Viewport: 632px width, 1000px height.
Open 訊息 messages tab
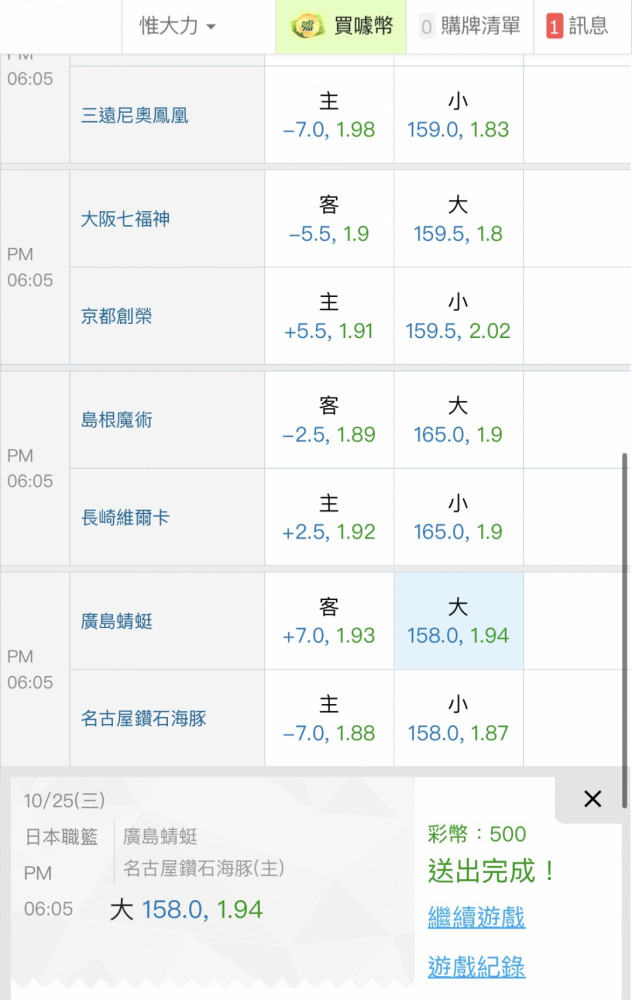pos(582,26)
